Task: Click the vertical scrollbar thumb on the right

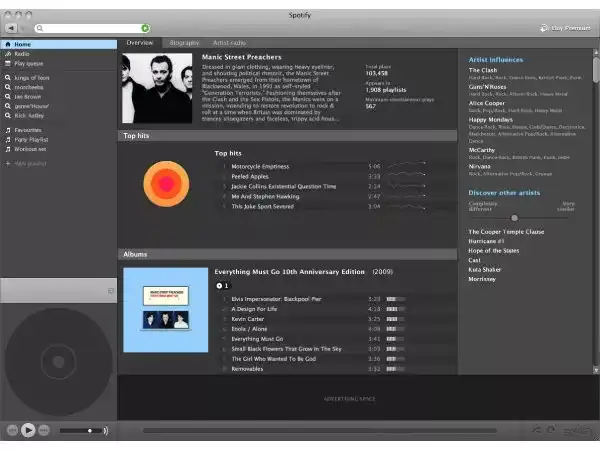Action: point(596,70)
